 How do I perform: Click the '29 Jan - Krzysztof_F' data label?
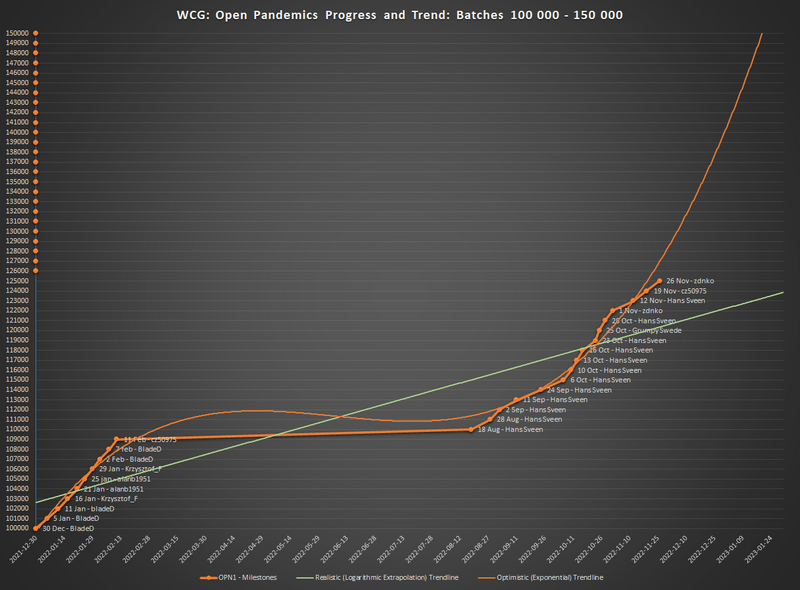click(x=130, y=469)
